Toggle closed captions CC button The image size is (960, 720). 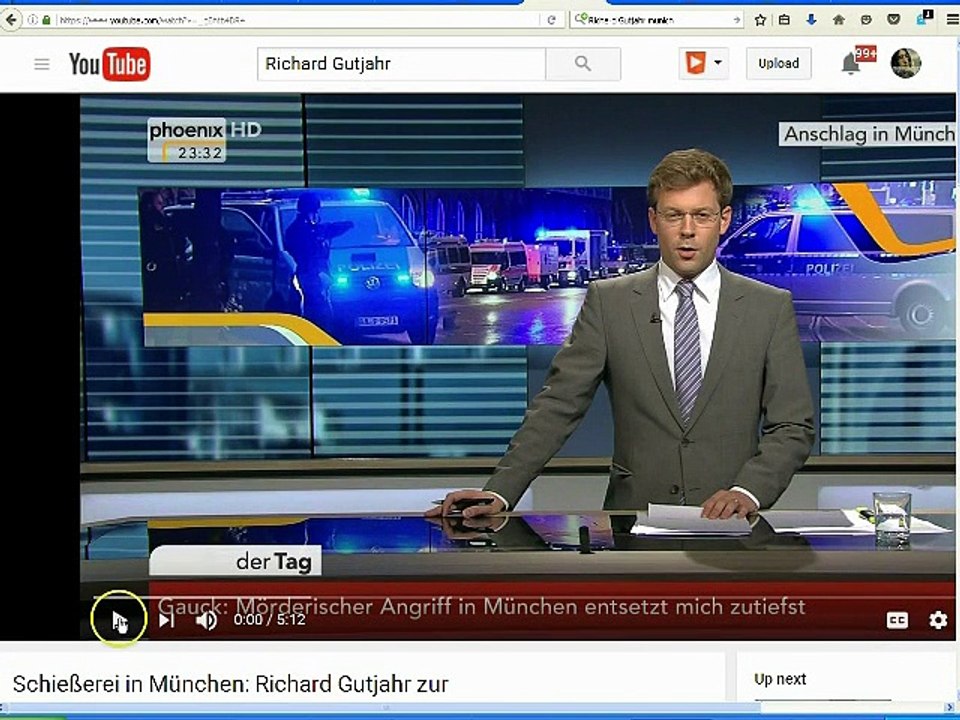[x=897, y=620]
